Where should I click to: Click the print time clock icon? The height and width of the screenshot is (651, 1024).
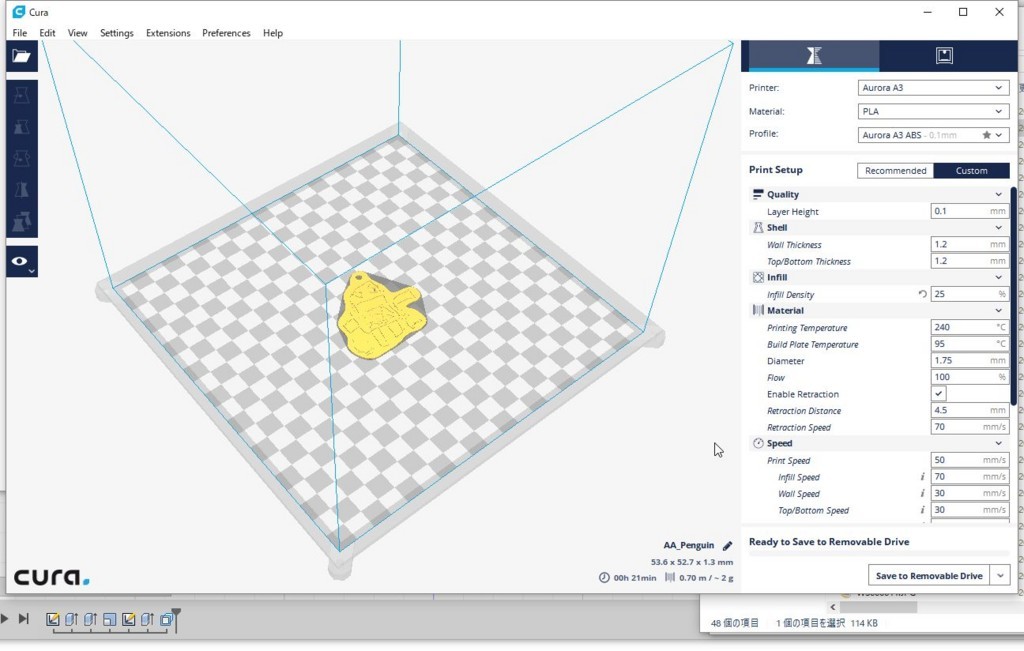[x=604, y=578]
